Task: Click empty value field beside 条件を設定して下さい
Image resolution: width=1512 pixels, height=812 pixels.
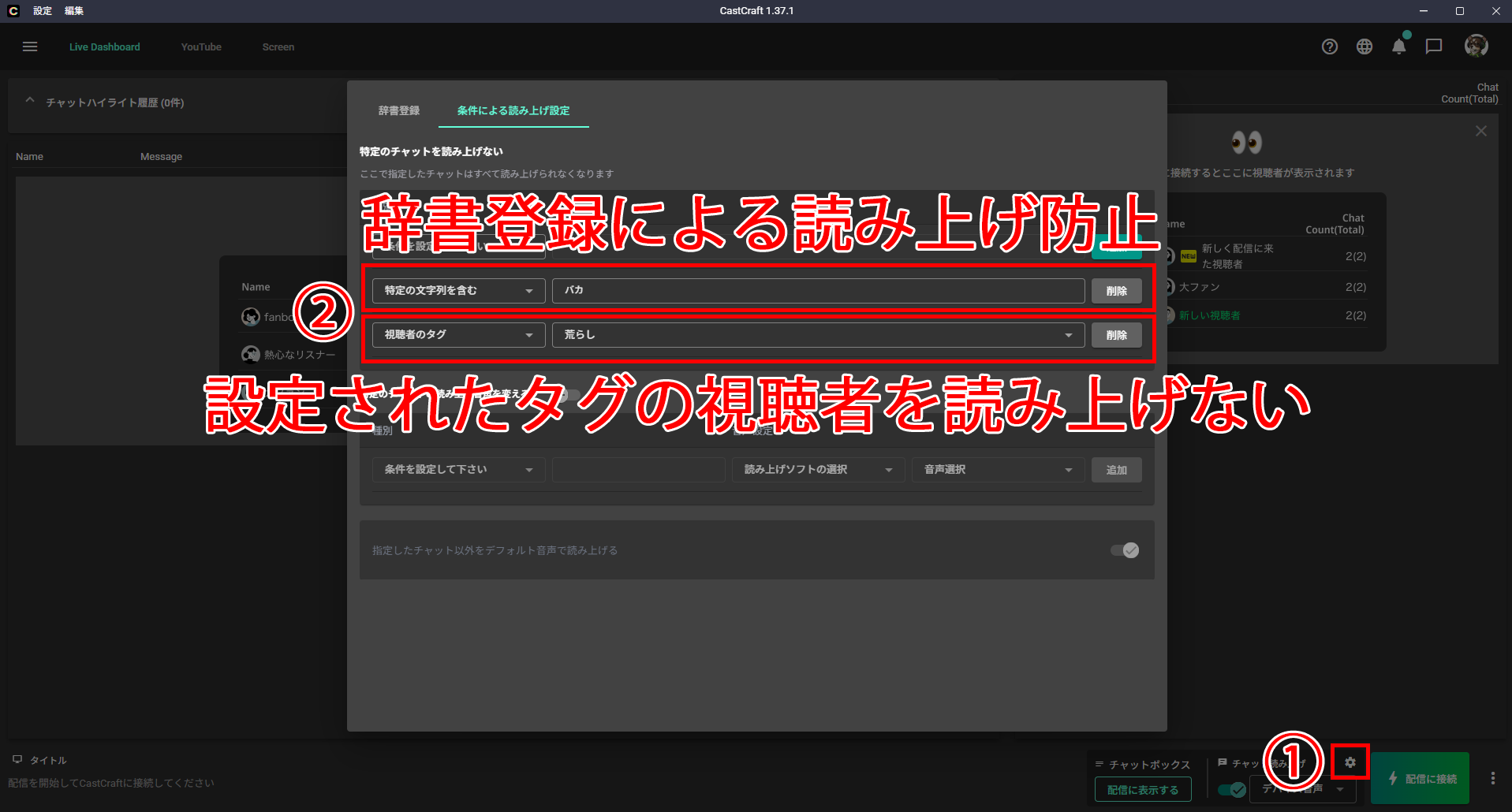Action: [639, 470]
